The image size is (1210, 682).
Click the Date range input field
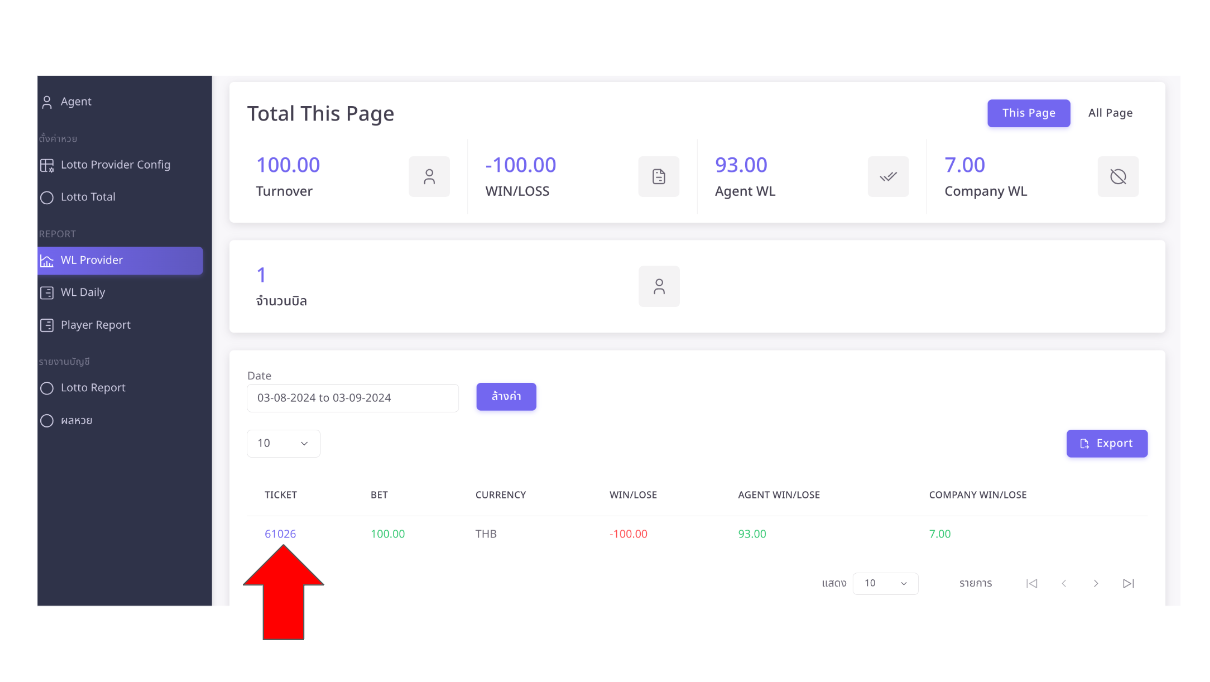(352, 398)
